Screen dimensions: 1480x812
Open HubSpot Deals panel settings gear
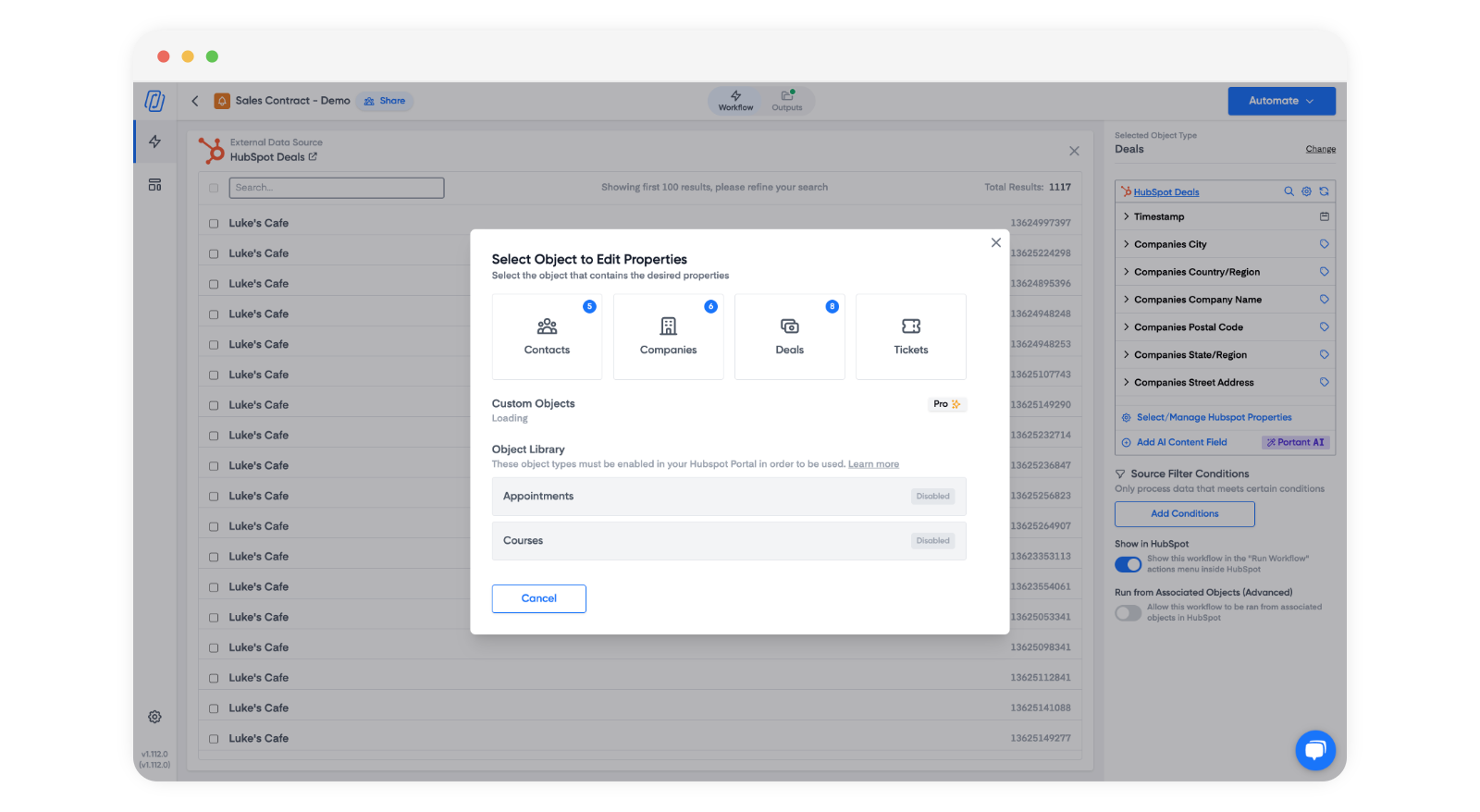[x=1306, y=191]
